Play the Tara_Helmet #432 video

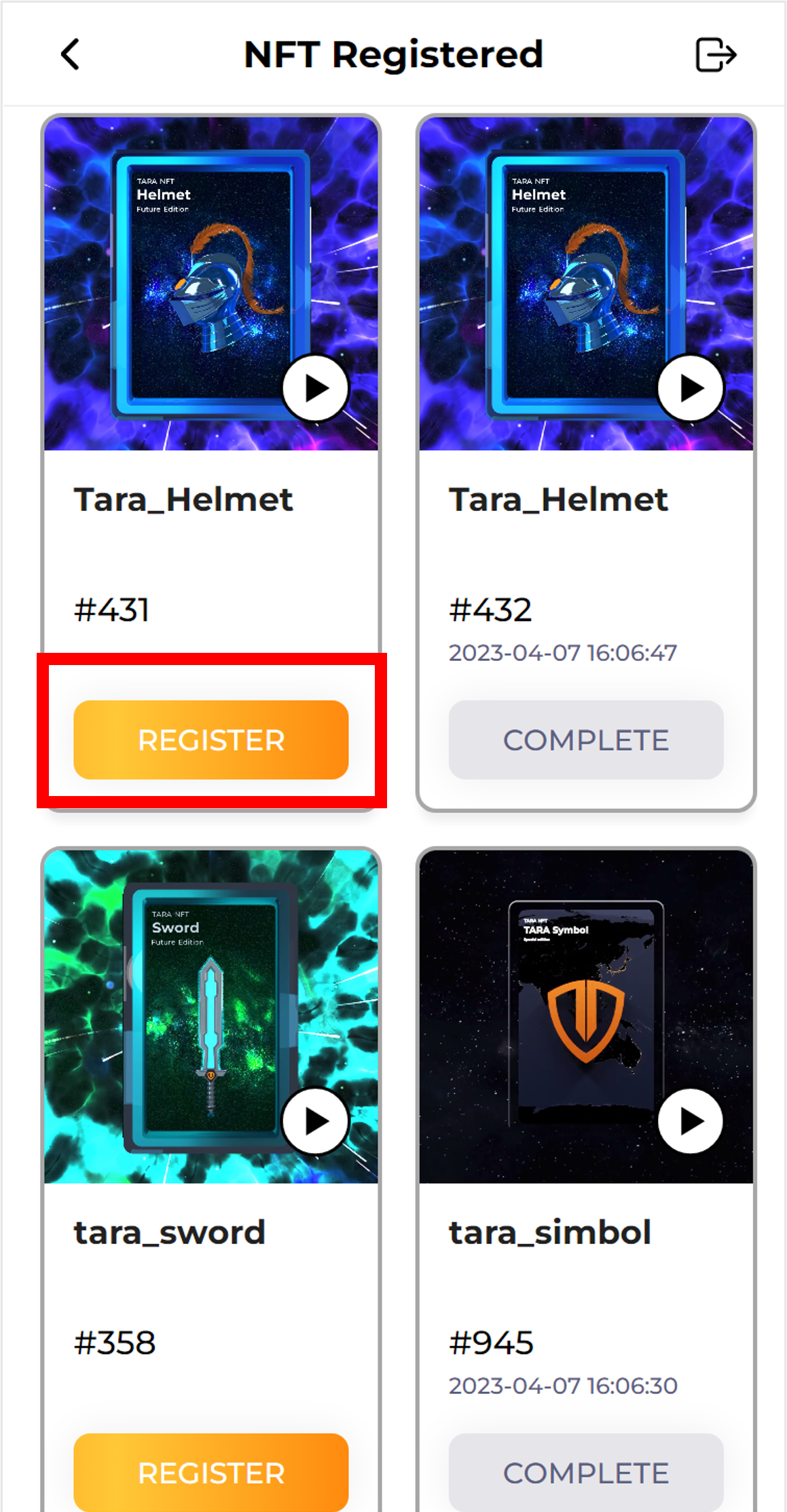click(691, 388)
